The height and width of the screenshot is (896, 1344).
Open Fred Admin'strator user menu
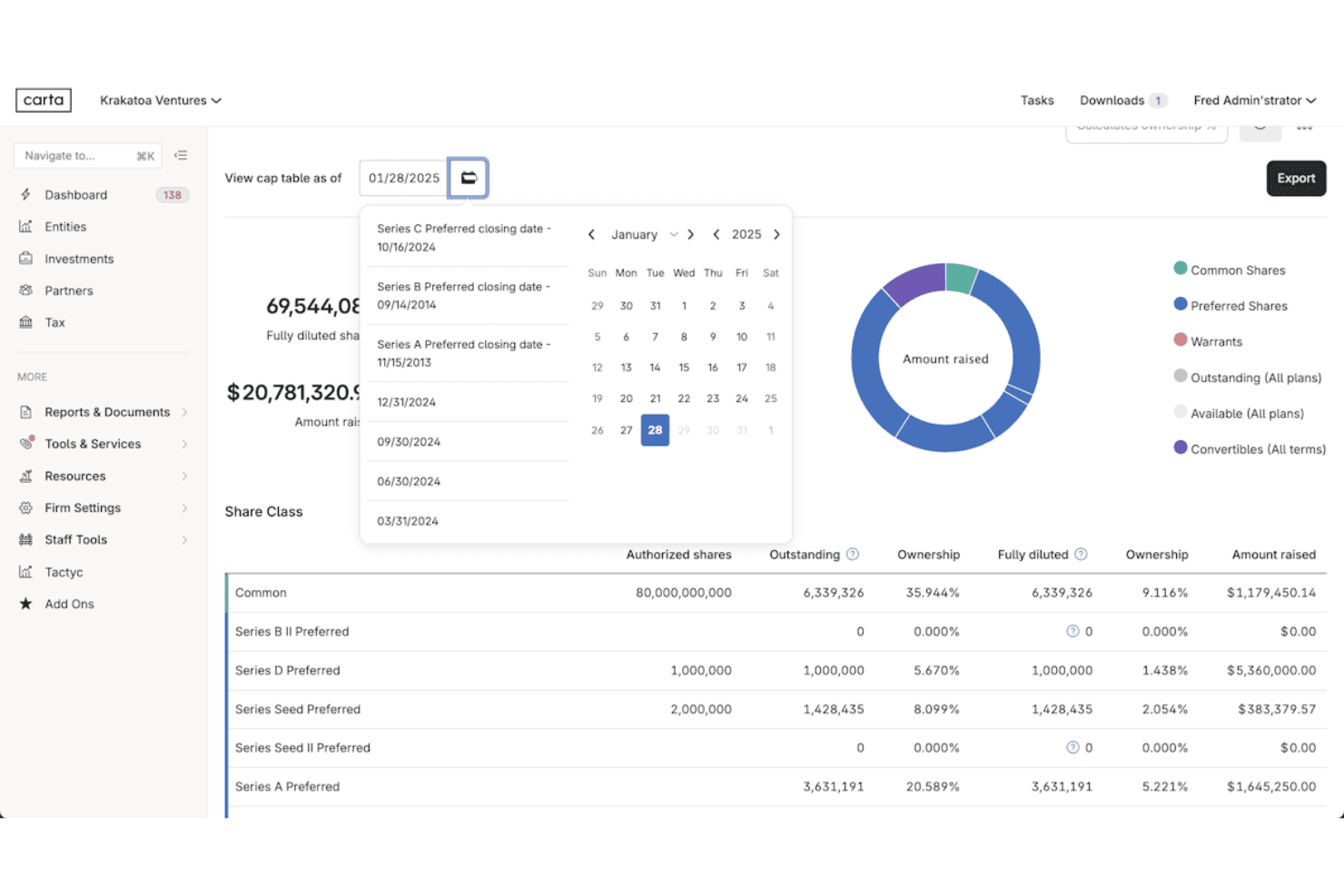[x=1255, y=100]
